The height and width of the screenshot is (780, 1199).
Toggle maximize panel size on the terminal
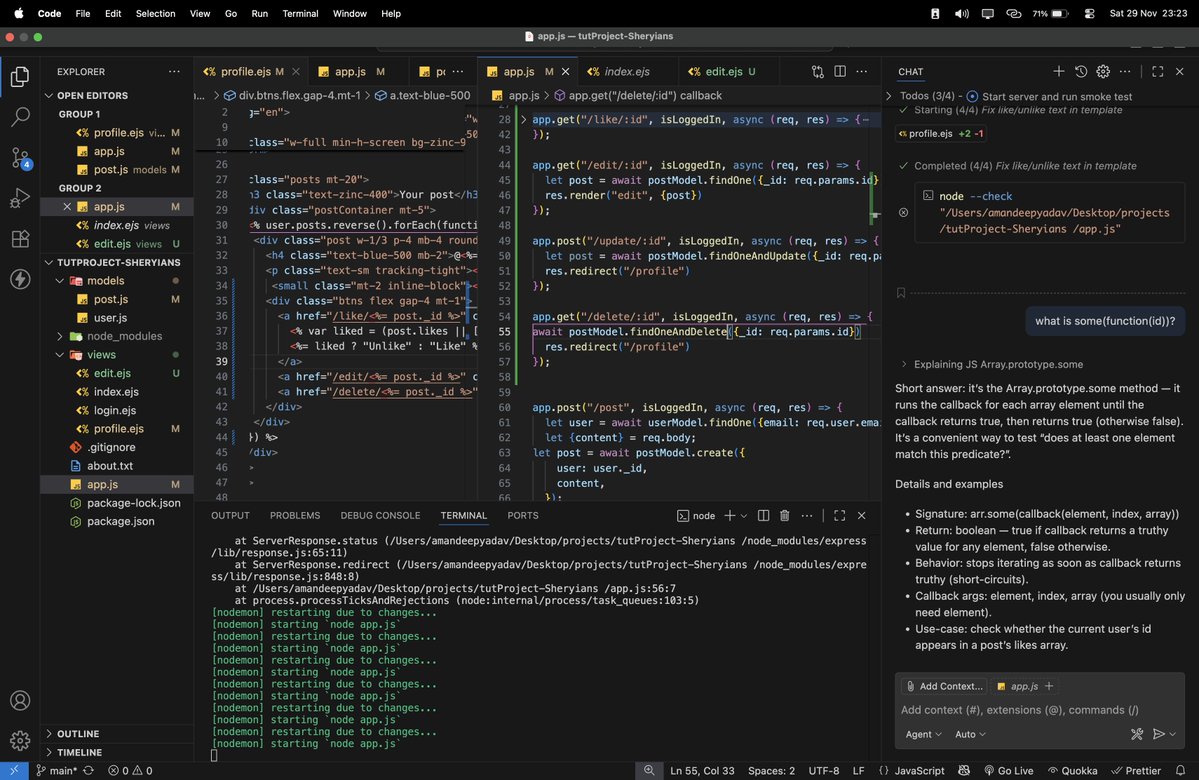[840, 515]
